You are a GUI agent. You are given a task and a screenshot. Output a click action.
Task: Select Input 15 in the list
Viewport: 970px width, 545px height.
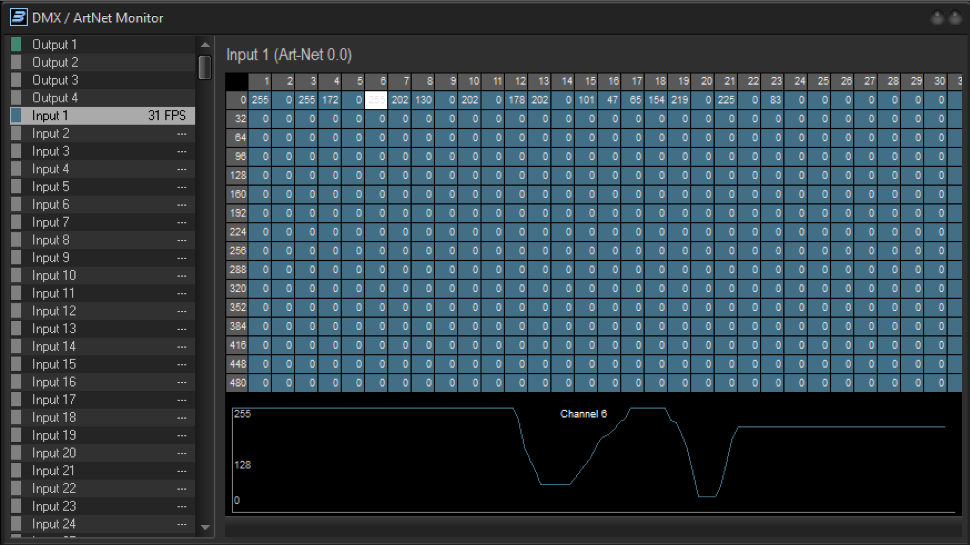(103, 364)
